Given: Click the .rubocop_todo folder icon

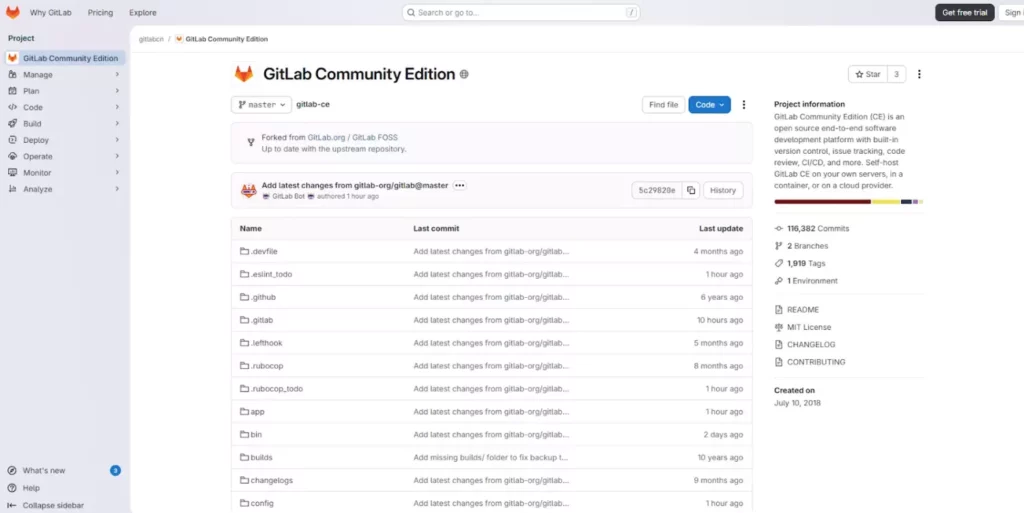Looking at the screenshot, I should tap(244, 388).
